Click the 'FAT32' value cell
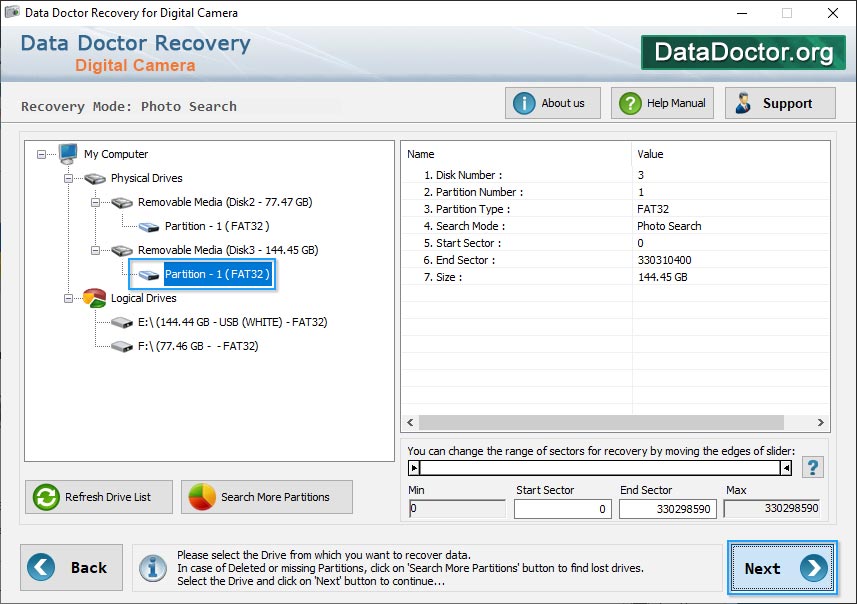 tap(653, 209)
